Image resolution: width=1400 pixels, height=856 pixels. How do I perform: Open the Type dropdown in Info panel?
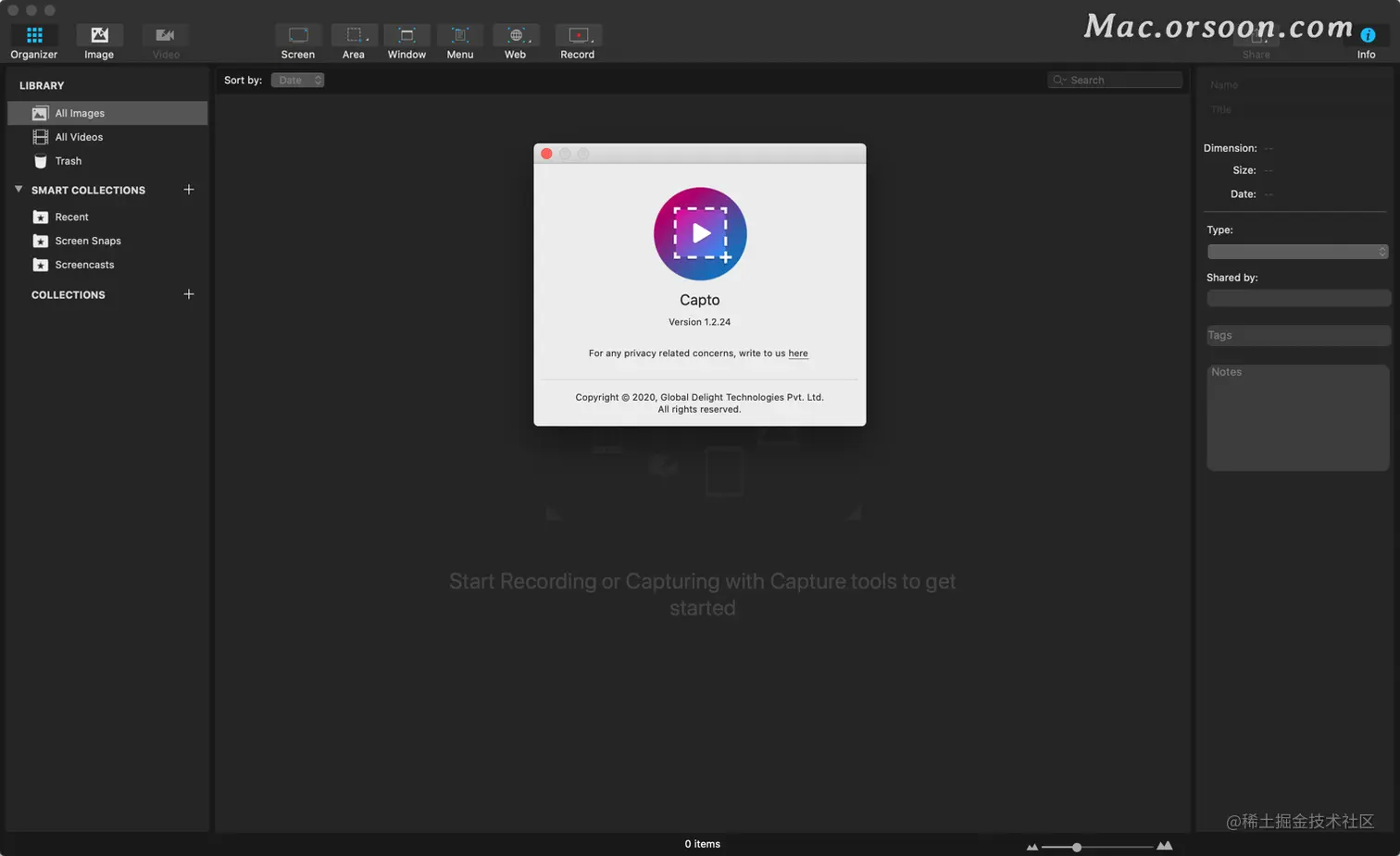1297,252
